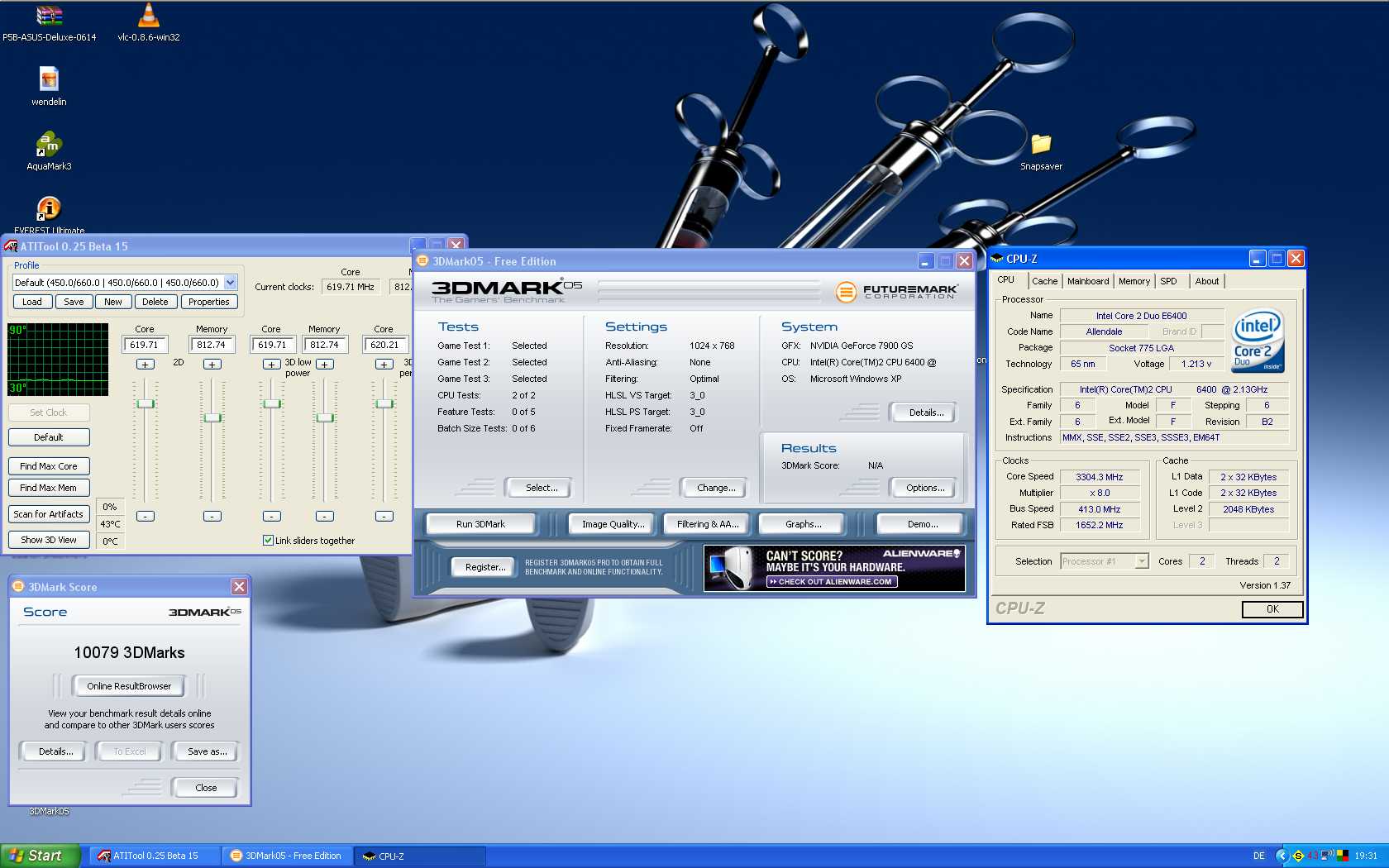Click Scan for Artifacts button
The width and height of the screenshot is (1389, 868).
coord(49,514)
